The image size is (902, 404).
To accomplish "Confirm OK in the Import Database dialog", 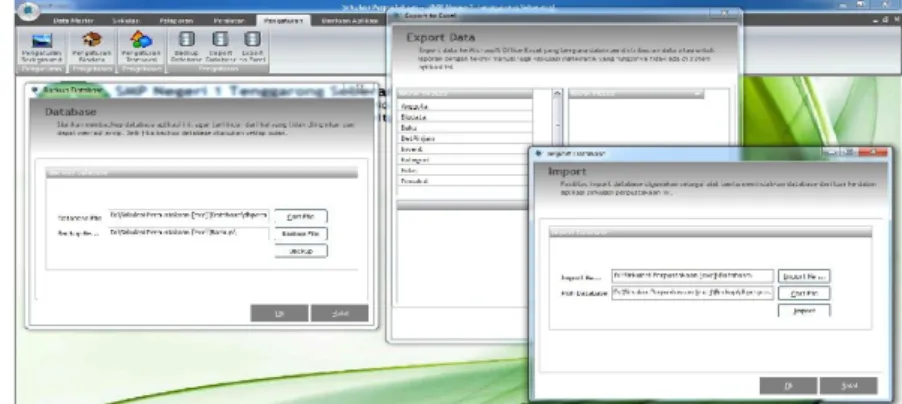I will point(788,386).
